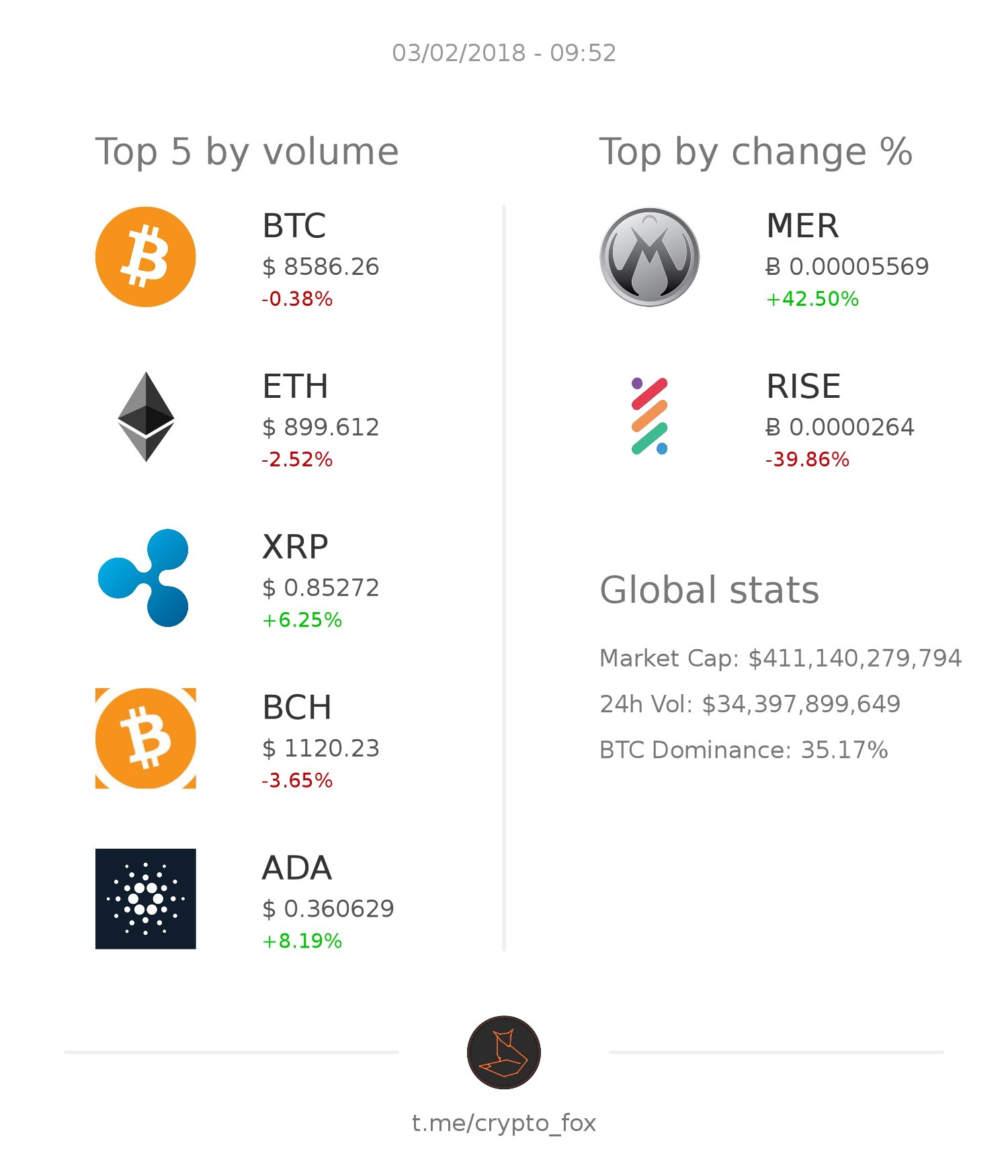Select MER +42.50% change percentage
This screenshot has width=1008, height=1176.
point(812,298)
